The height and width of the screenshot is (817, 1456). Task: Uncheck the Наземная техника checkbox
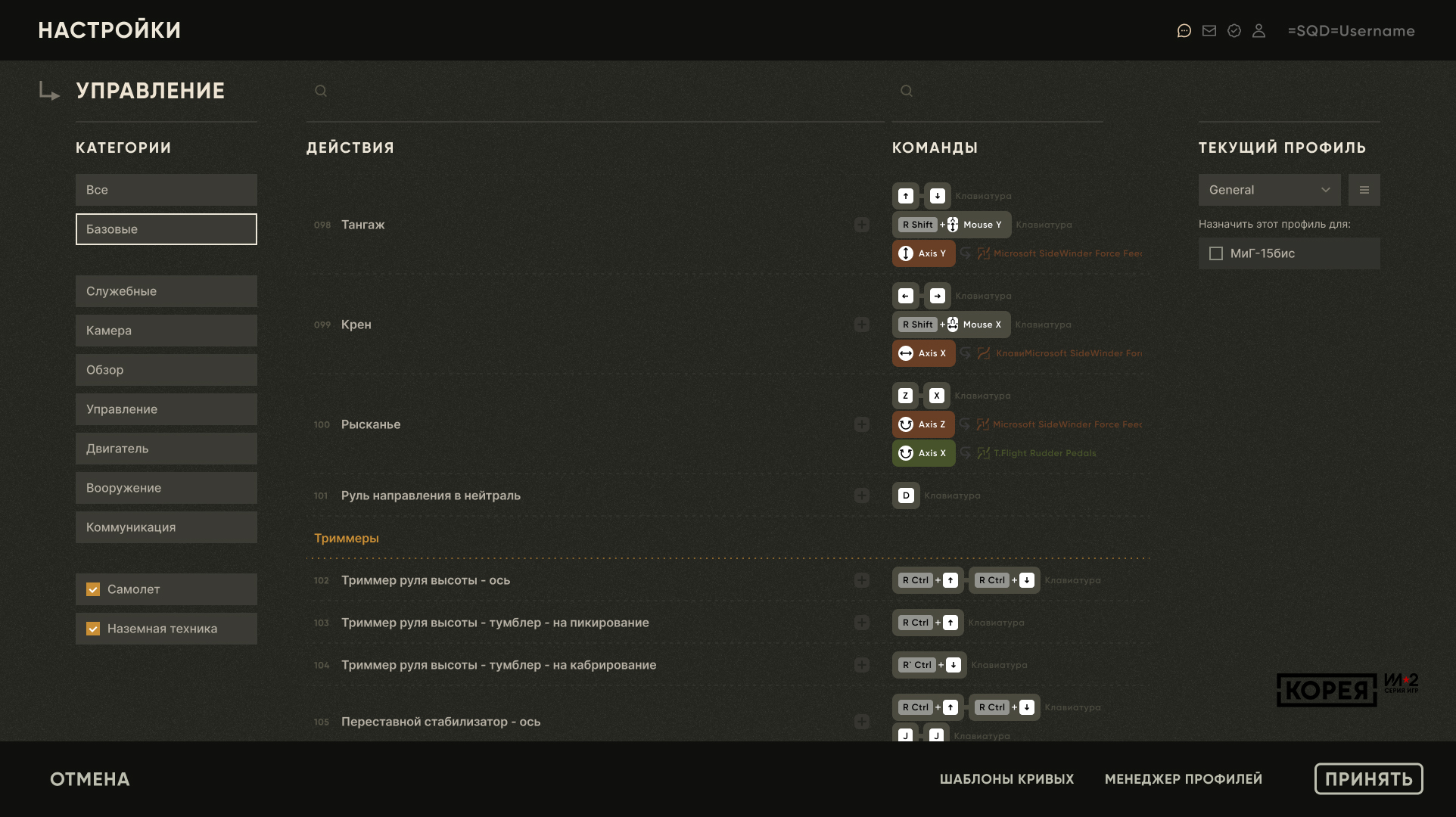click(93, 629)
